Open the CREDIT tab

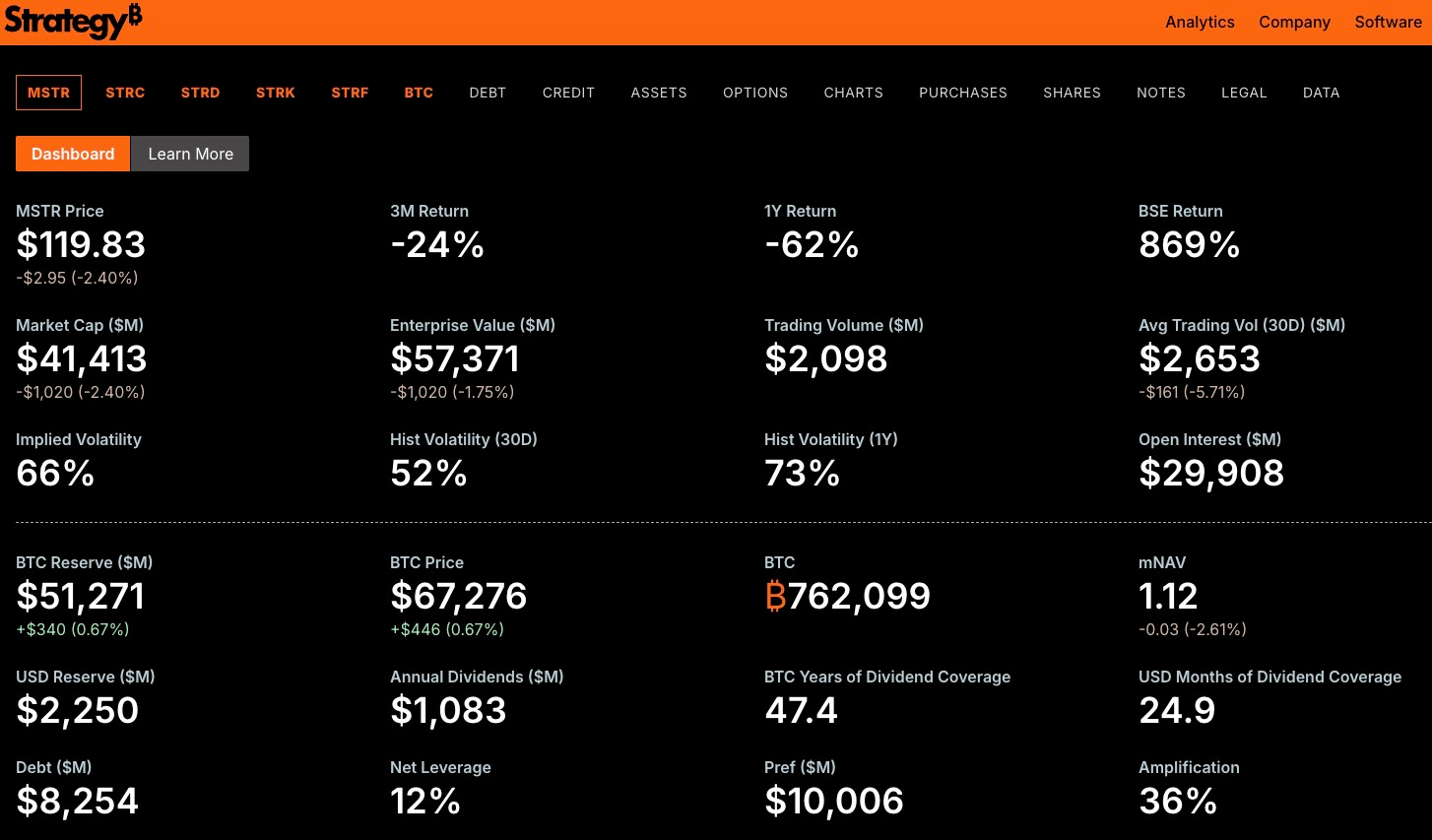click(x=568, y=93)
